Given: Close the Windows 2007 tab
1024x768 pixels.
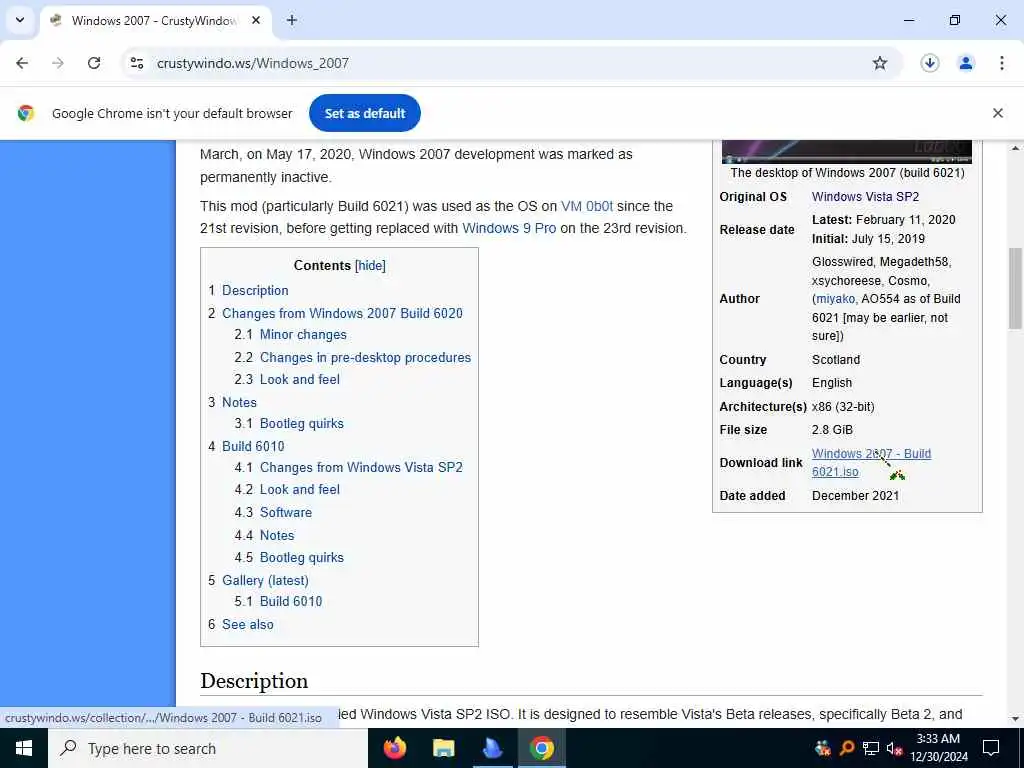Looking at the screenshot, I should pos(256,20).
